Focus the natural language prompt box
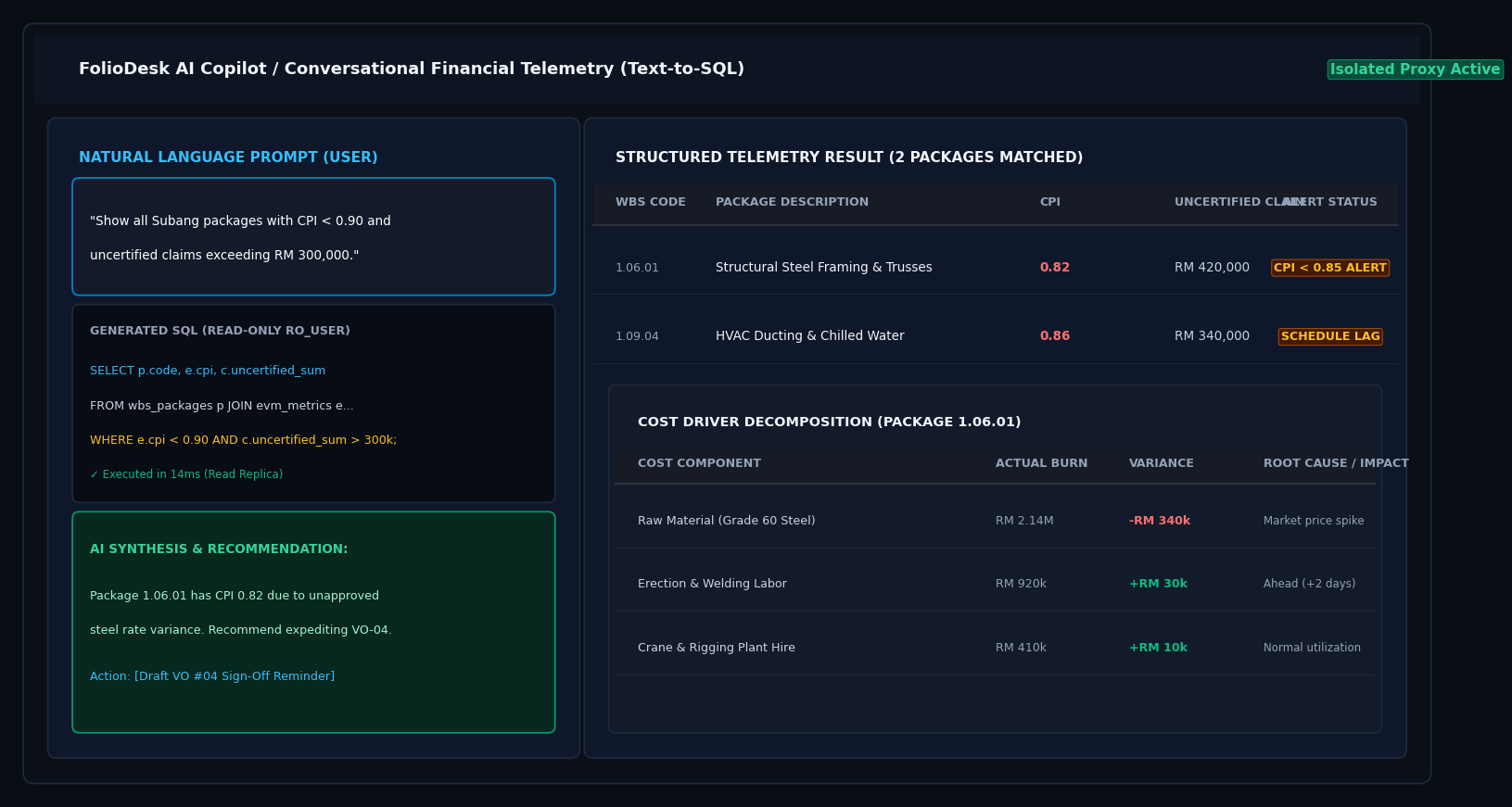This screenshot has width=1512, height=807. 313,236
